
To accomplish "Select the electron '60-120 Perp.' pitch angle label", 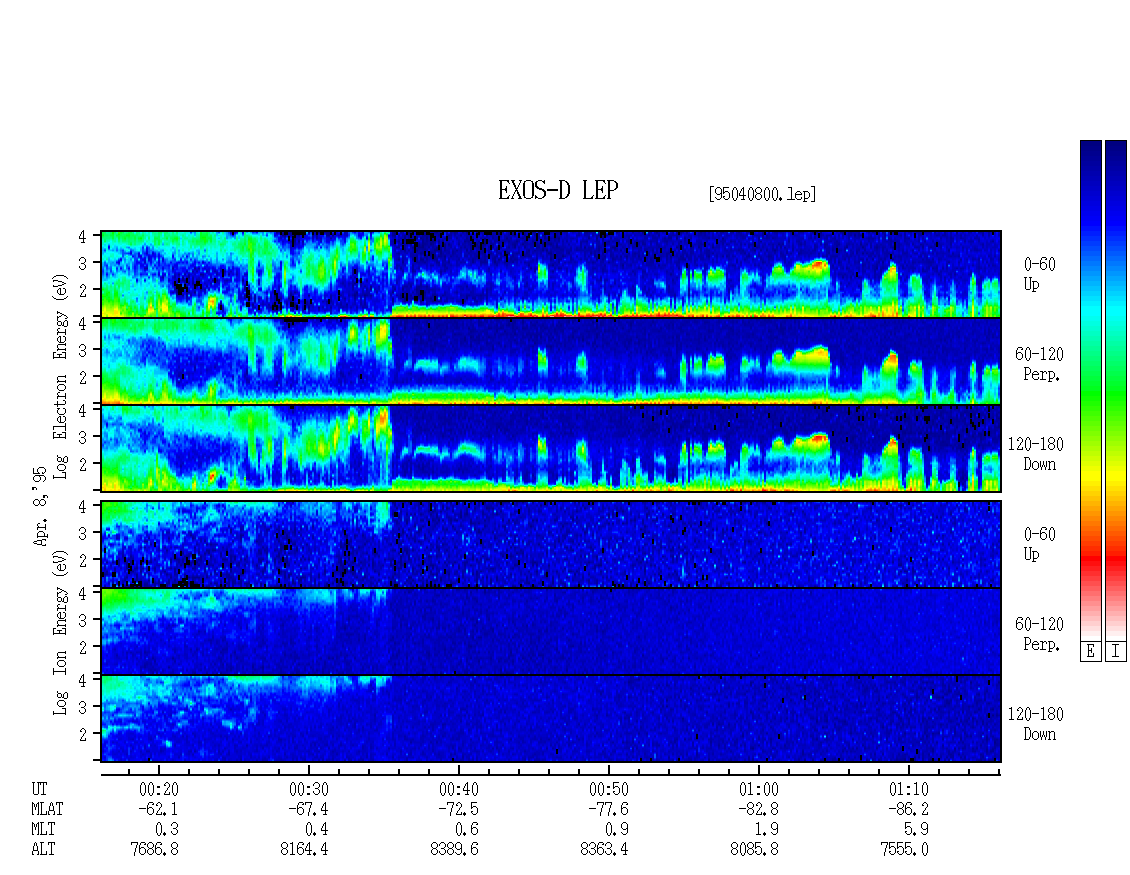I will click(1039, 364).
